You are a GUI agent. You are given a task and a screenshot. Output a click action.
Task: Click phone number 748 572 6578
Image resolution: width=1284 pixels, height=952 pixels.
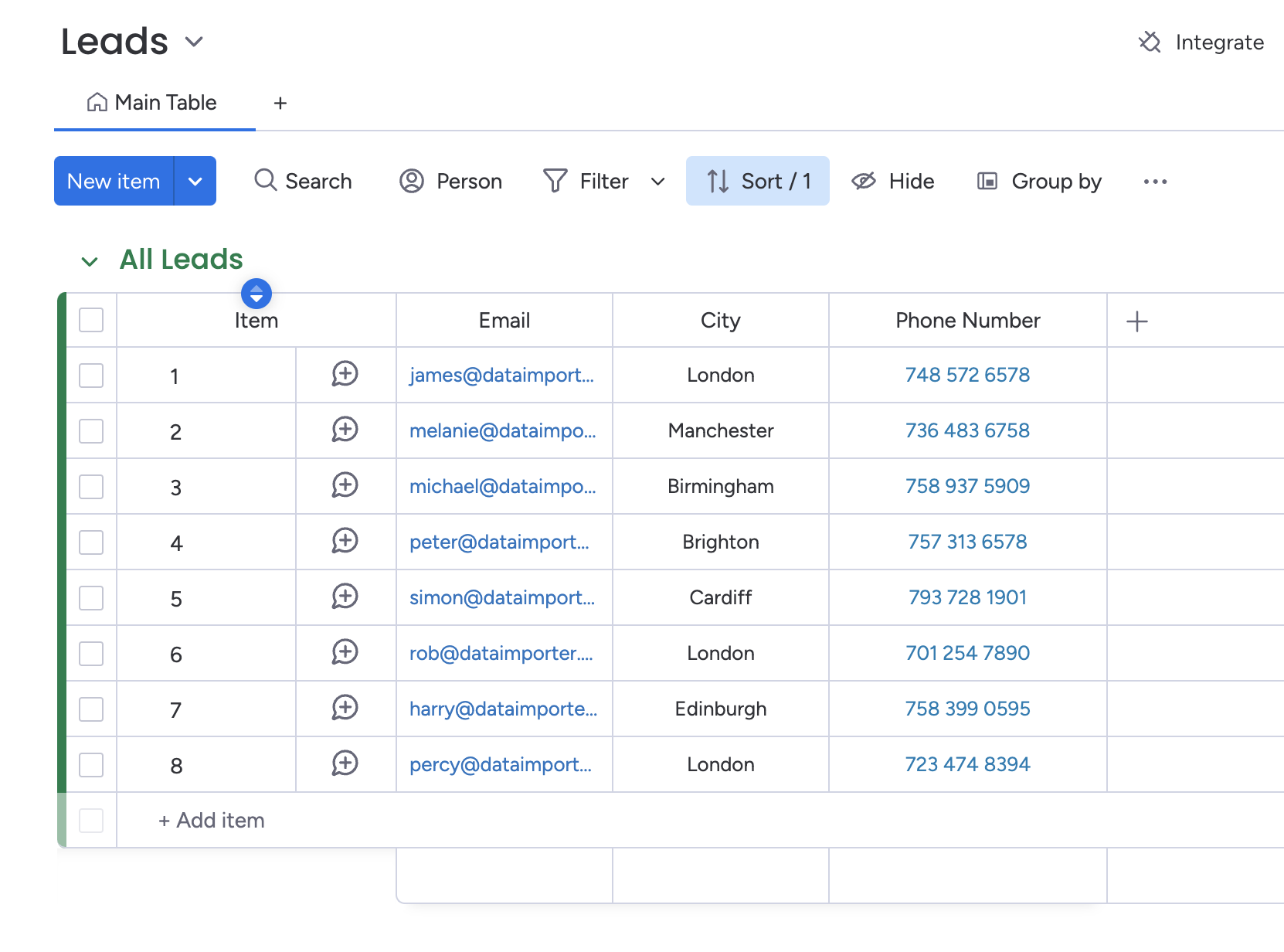(967, 375)
